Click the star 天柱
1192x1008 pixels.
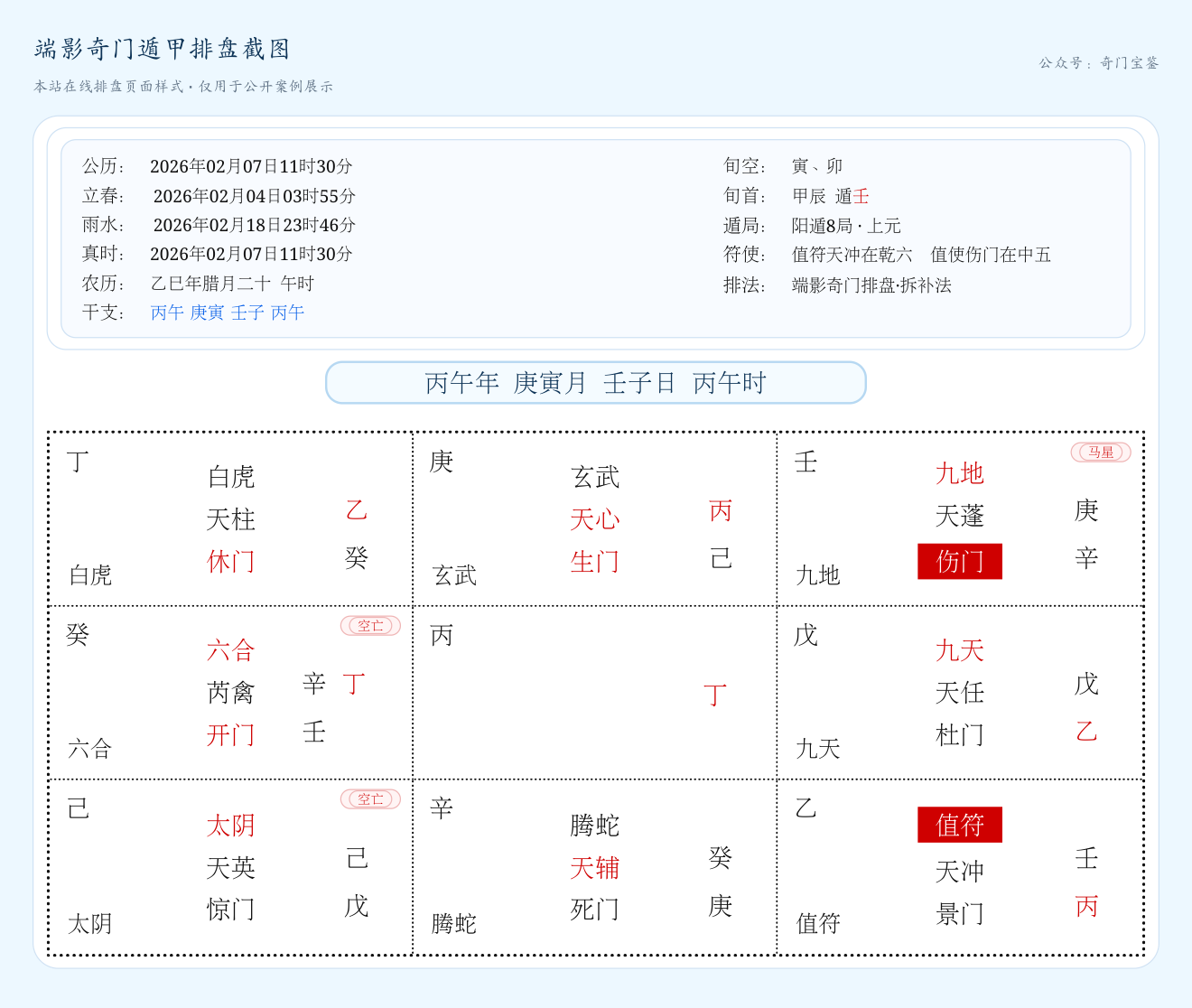(231, 519)
